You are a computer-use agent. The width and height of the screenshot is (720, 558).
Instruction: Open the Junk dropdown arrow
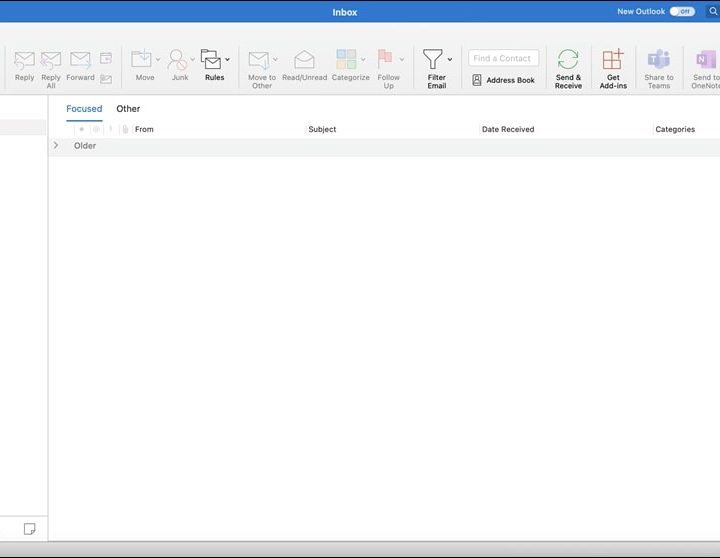pos(192,60)
